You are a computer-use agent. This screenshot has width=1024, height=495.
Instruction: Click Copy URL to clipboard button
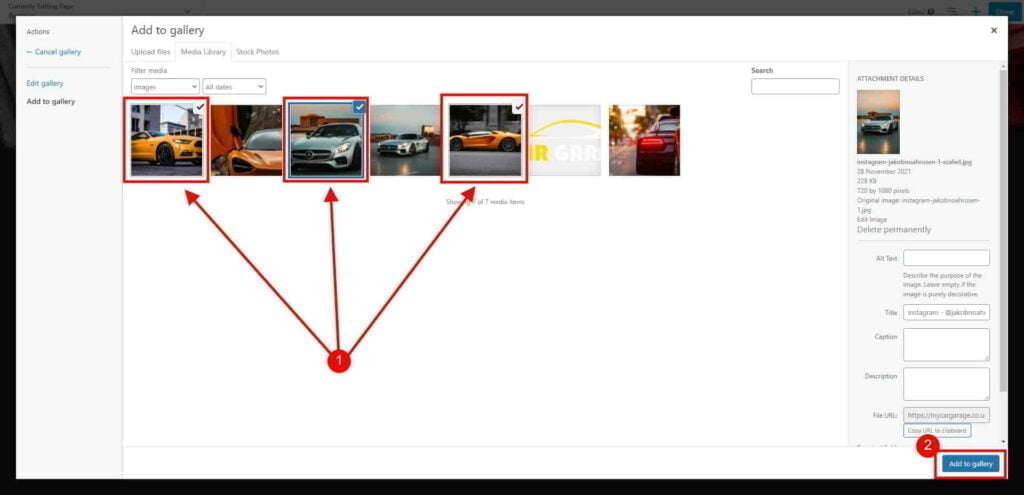click(936, 430)
